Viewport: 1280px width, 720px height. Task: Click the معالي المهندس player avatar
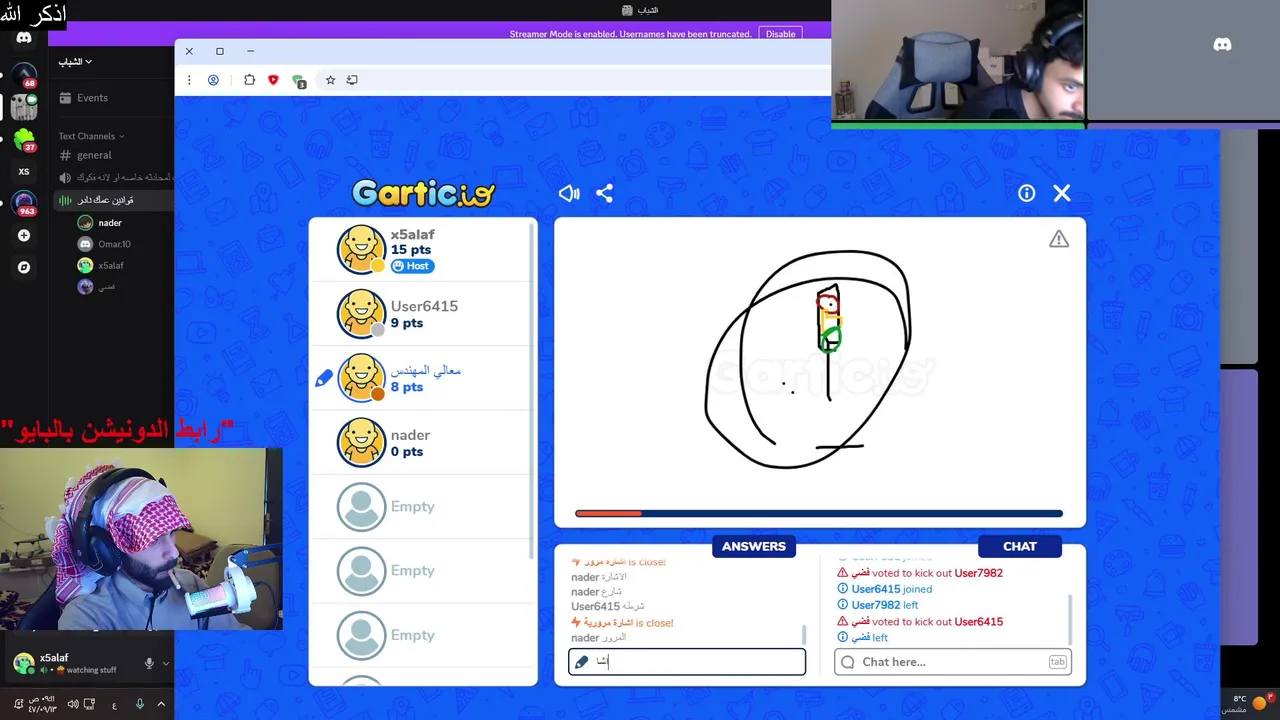click(361, 378)
